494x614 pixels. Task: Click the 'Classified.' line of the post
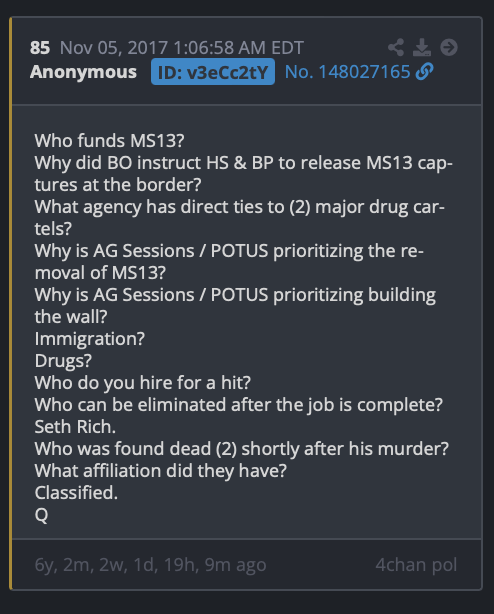pos(76,493)
